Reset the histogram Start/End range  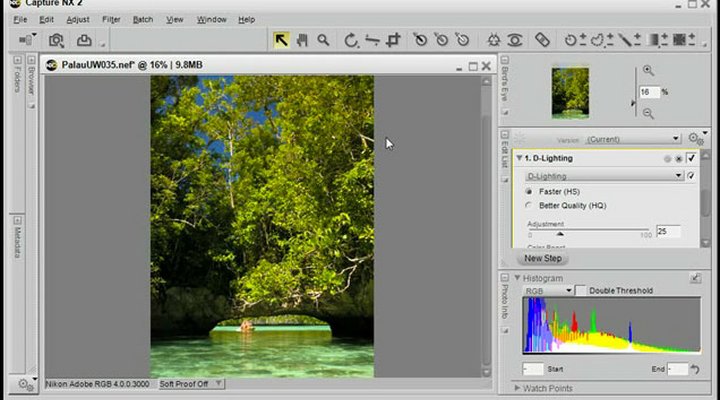click(695, 369)
